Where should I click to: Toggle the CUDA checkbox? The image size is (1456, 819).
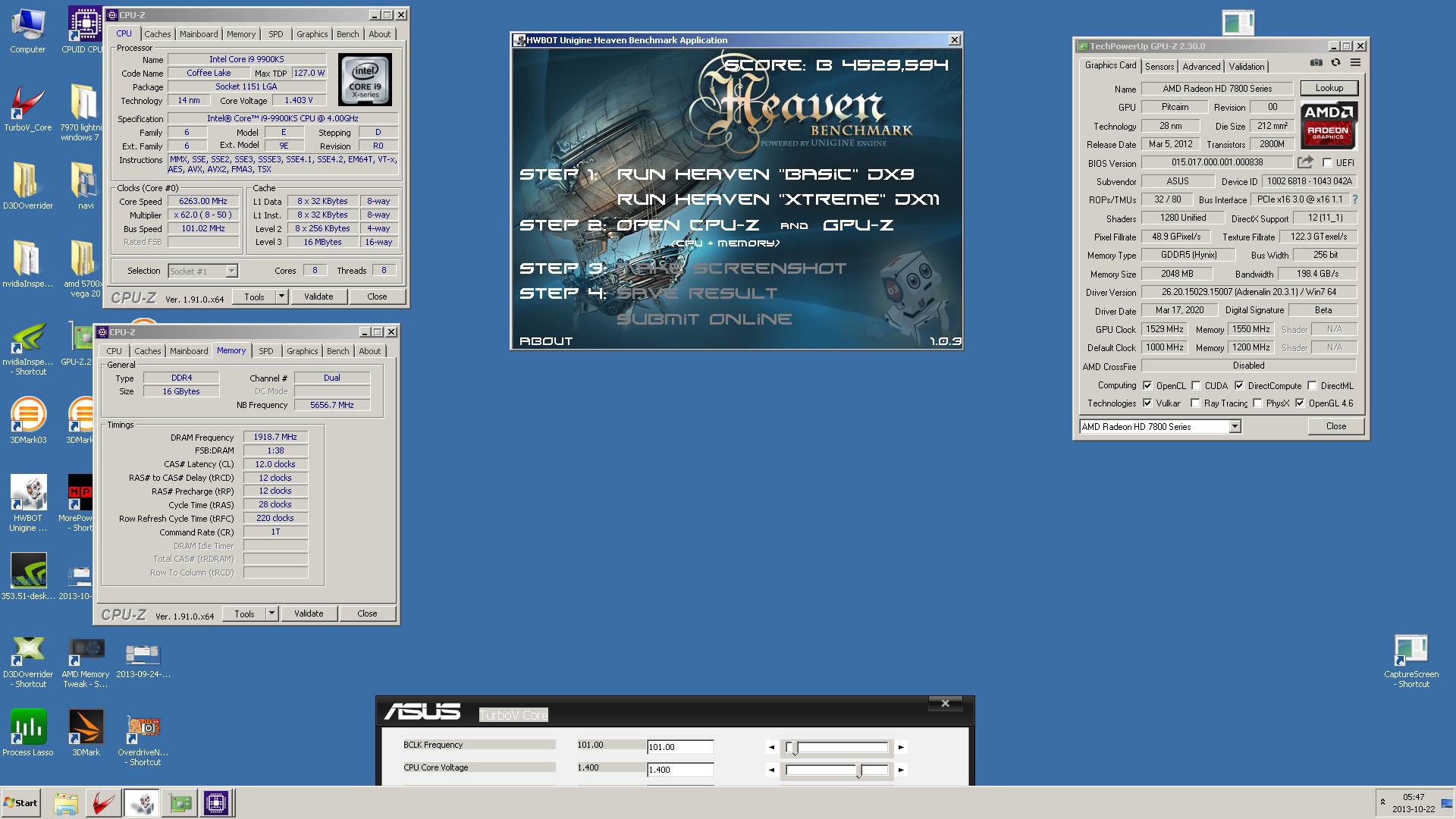[1196, 385]
